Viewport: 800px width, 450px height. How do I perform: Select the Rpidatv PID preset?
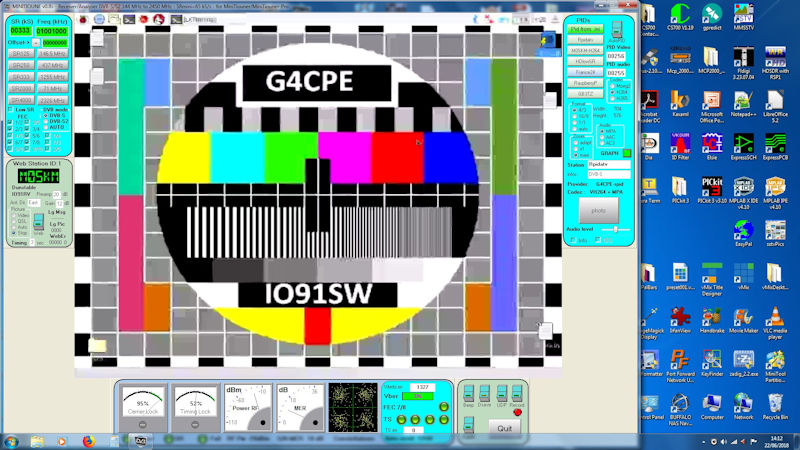(585, 40)
